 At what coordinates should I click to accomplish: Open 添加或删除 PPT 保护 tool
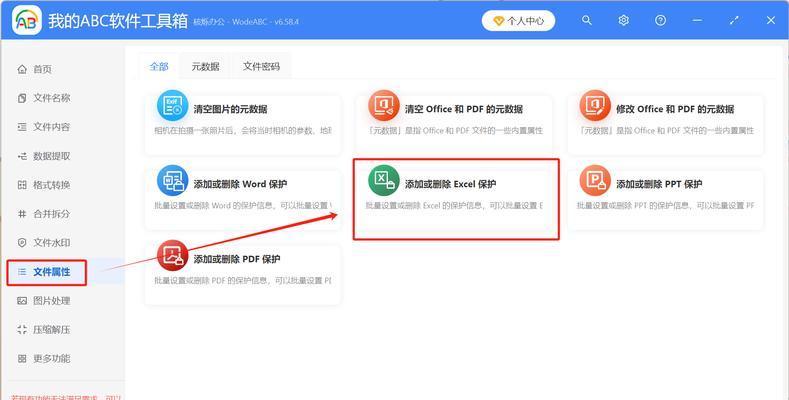pos(659,184)
